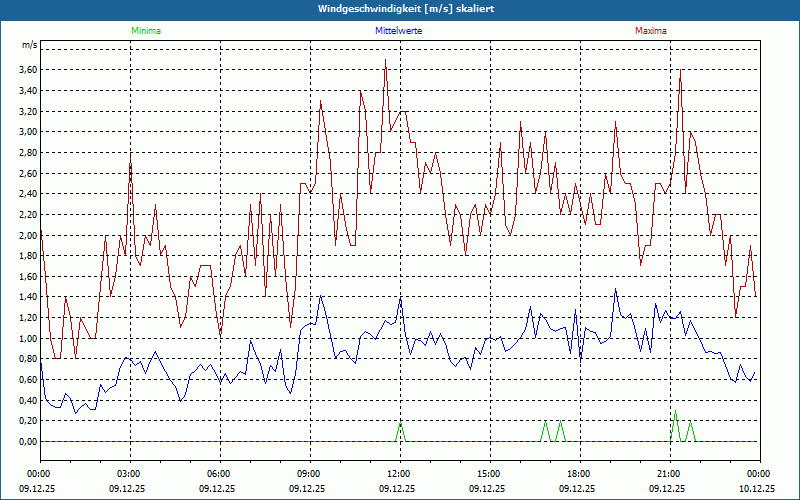Click the green Minima legend label
Image resolution: width=800 pixels, height=500 pixels.
coord(146,31)
